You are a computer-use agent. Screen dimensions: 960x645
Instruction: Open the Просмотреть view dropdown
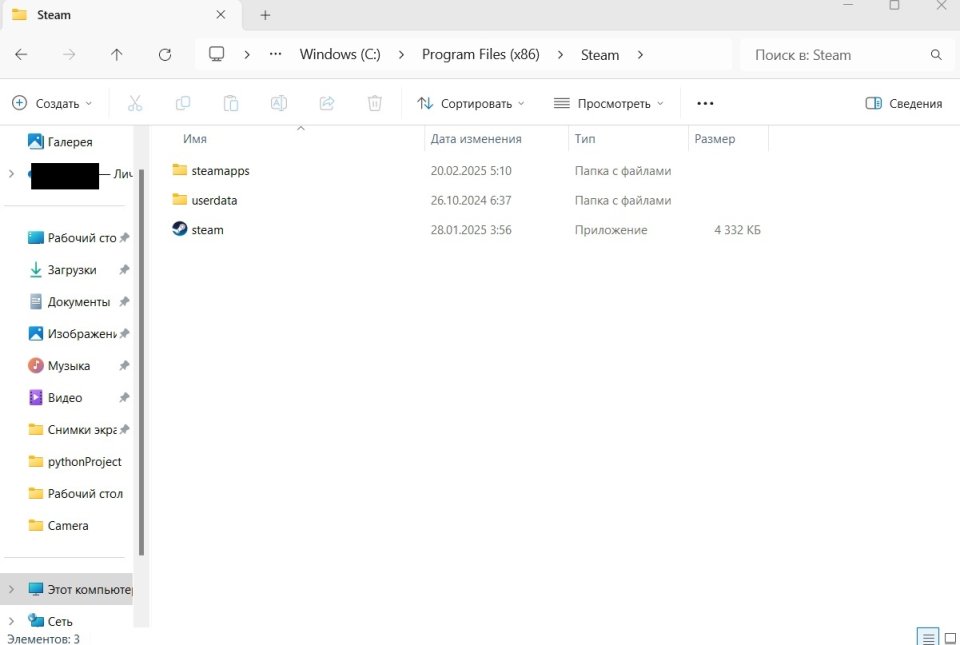(608, 103)
